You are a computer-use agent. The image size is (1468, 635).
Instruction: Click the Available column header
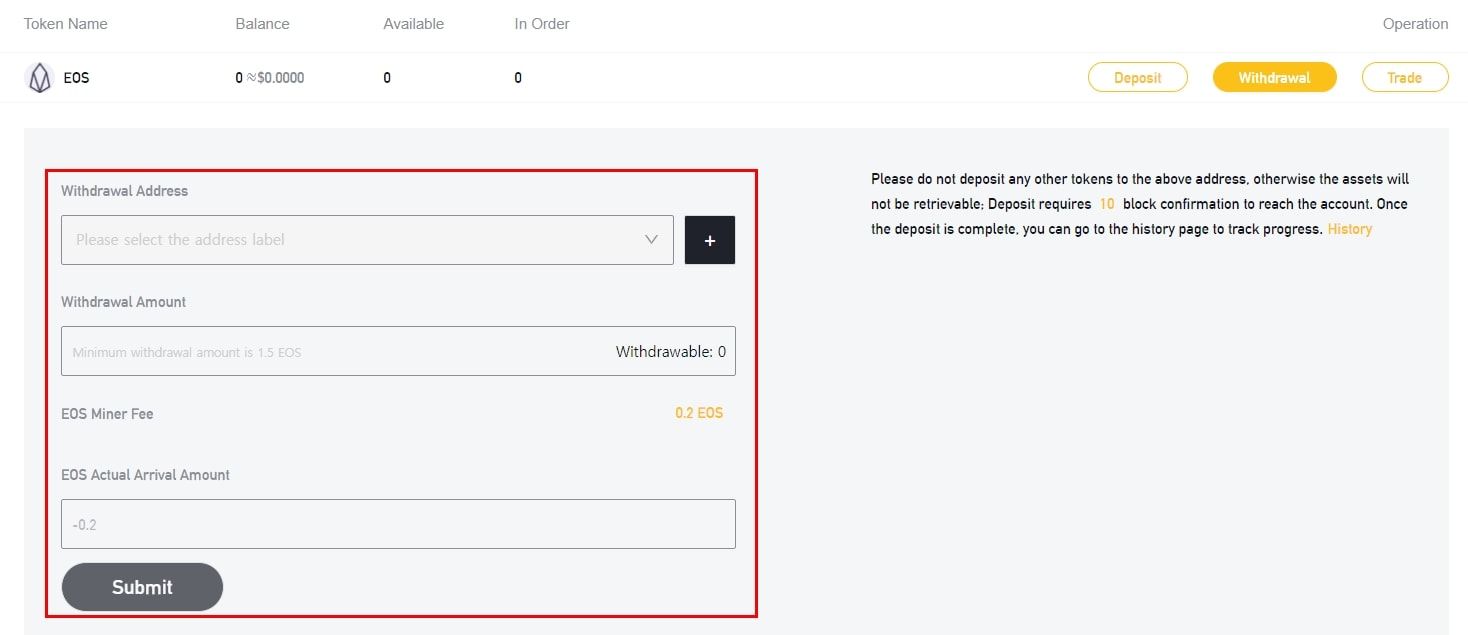pyautogui.click(x=414, y=24)
